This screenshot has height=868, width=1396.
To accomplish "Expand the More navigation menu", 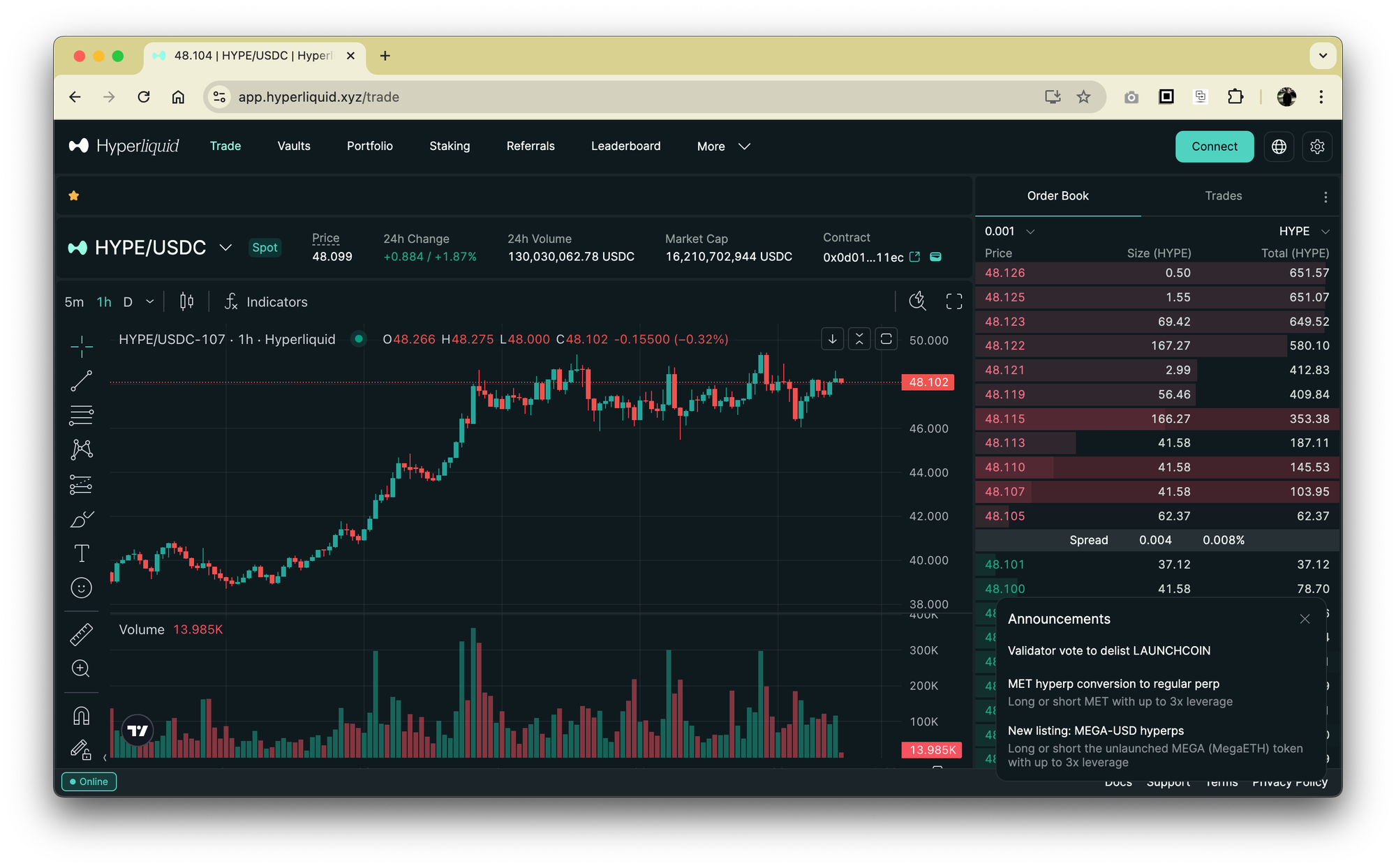I will pyautogui.click(x=723, y=147).
